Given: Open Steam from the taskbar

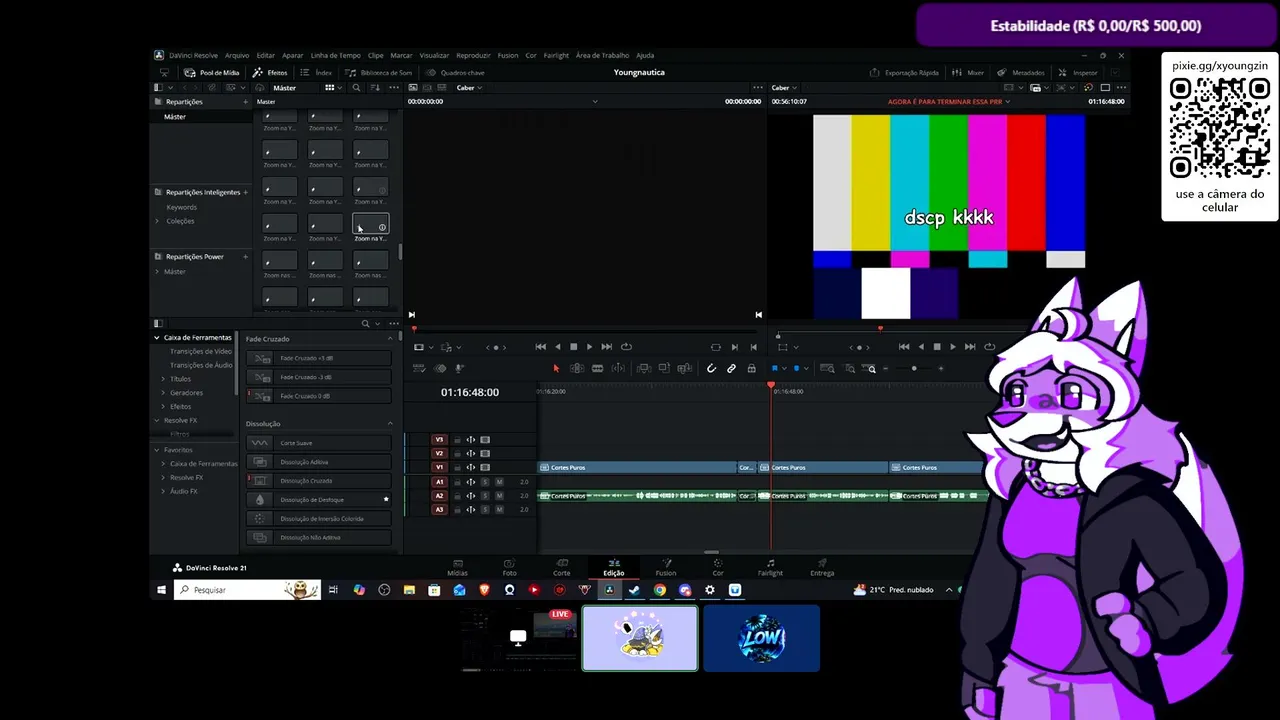Looking at the screenshot, I should point(635,590).
